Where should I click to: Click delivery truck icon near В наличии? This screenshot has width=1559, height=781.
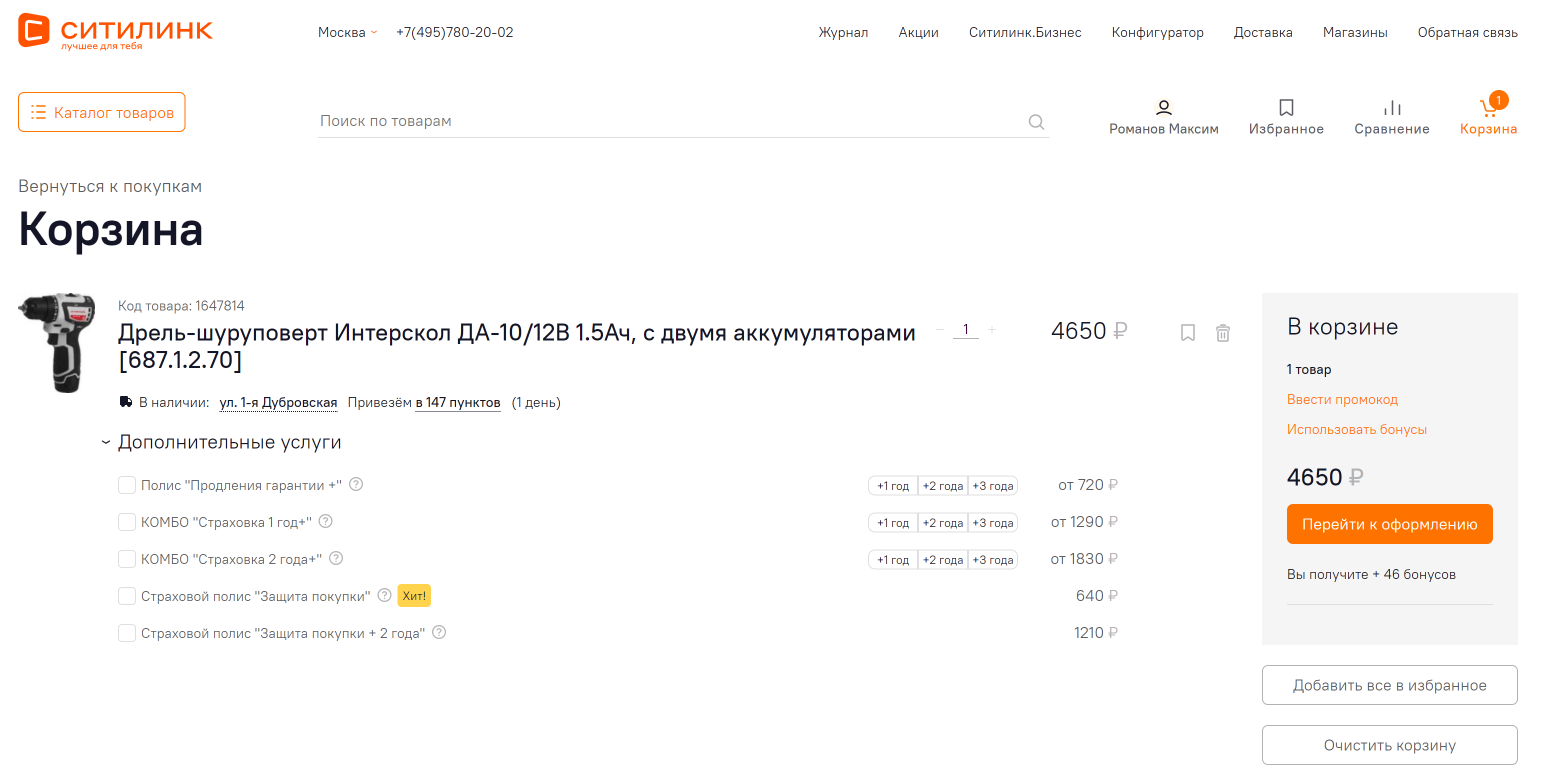126,402
